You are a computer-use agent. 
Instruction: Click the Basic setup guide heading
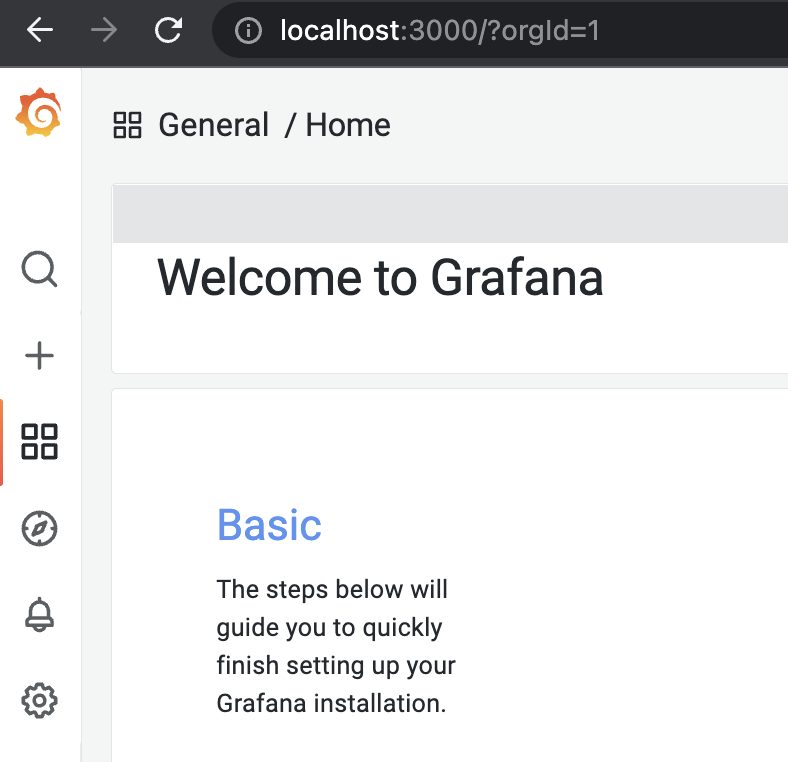point(269,525)
